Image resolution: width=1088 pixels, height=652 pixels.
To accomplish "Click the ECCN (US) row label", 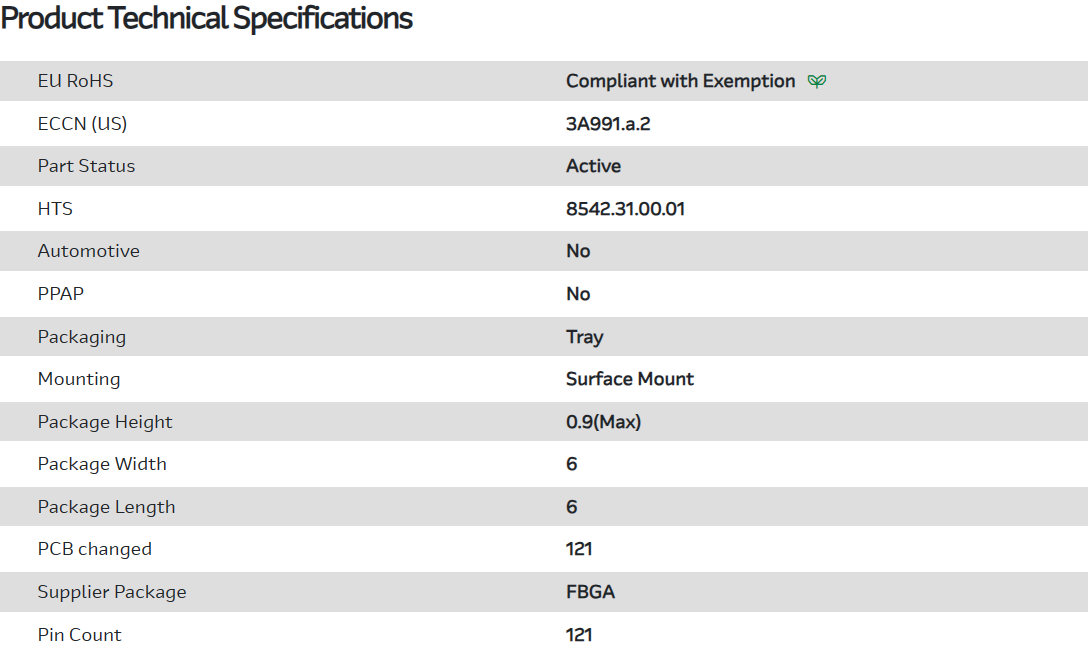I will (82, 124).
